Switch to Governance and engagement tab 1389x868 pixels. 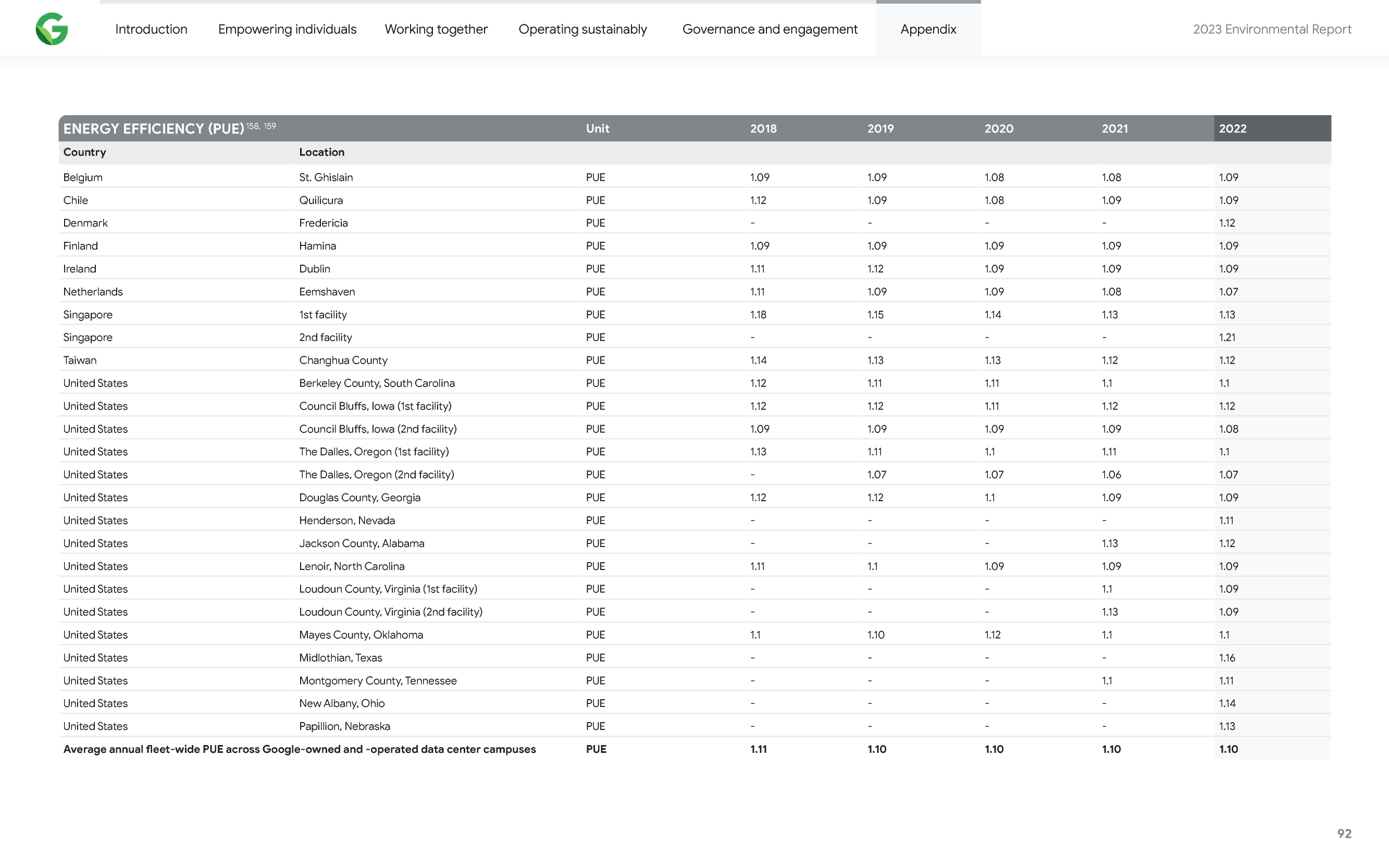tap(770, 29)
